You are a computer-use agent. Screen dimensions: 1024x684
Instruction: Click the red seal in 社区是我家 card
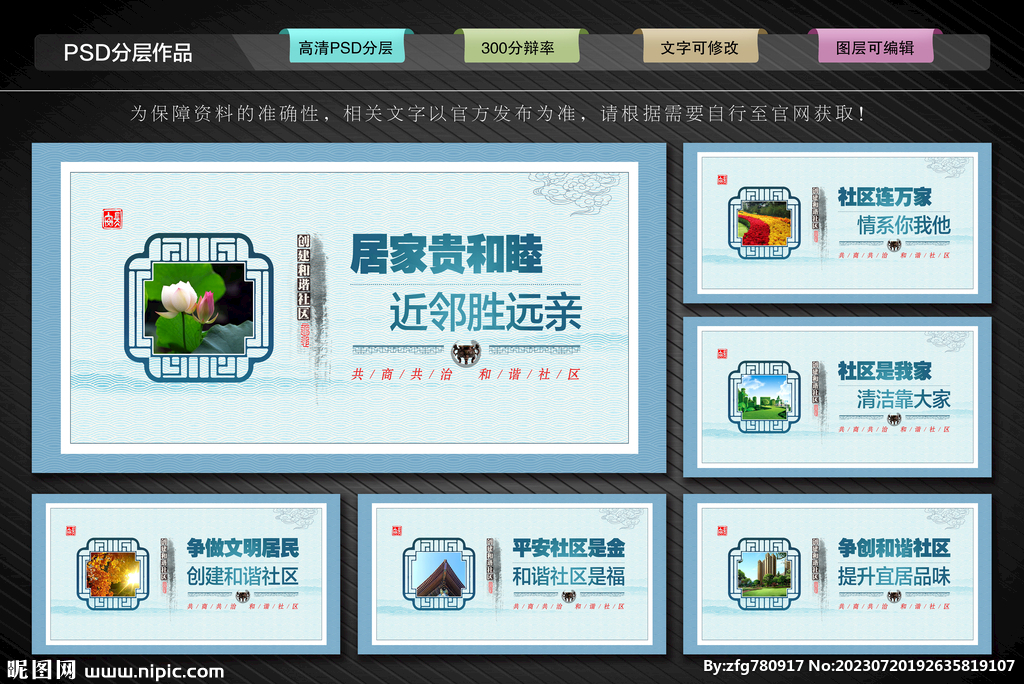click(x=722, y=353)
